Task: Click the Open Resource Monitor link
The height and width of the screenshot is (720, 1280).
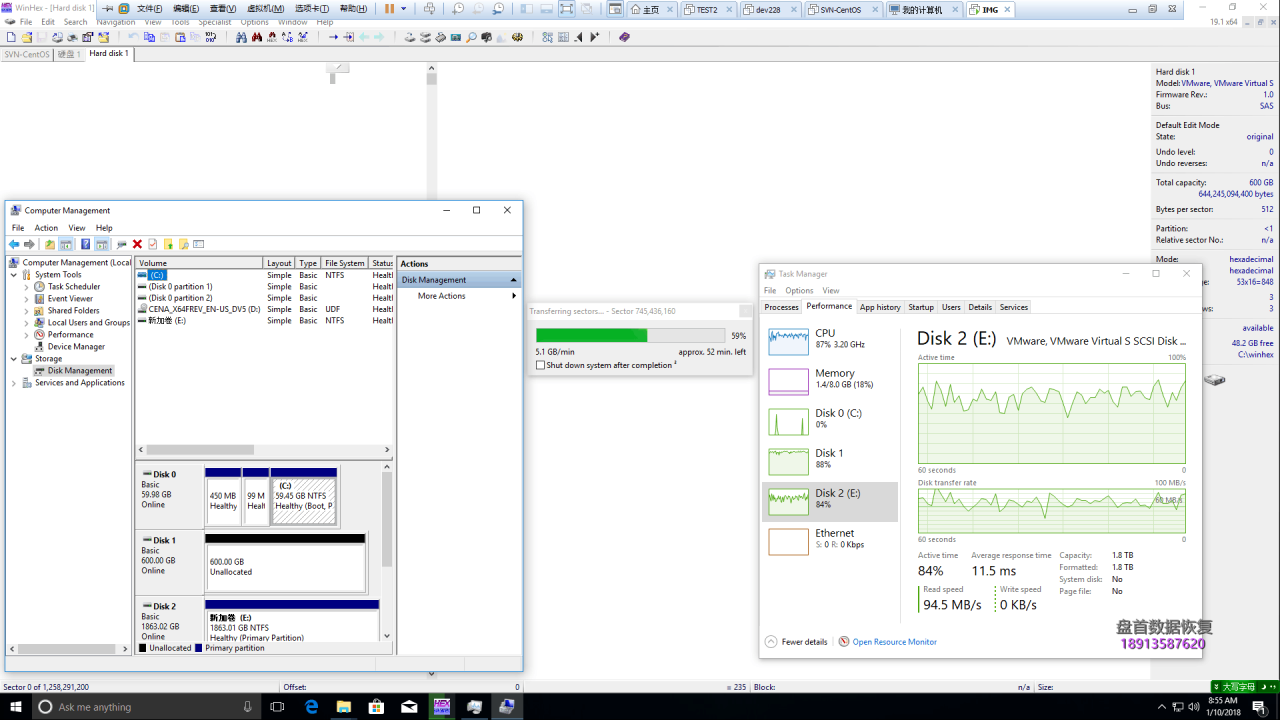Action: click(x=894, y=642)
